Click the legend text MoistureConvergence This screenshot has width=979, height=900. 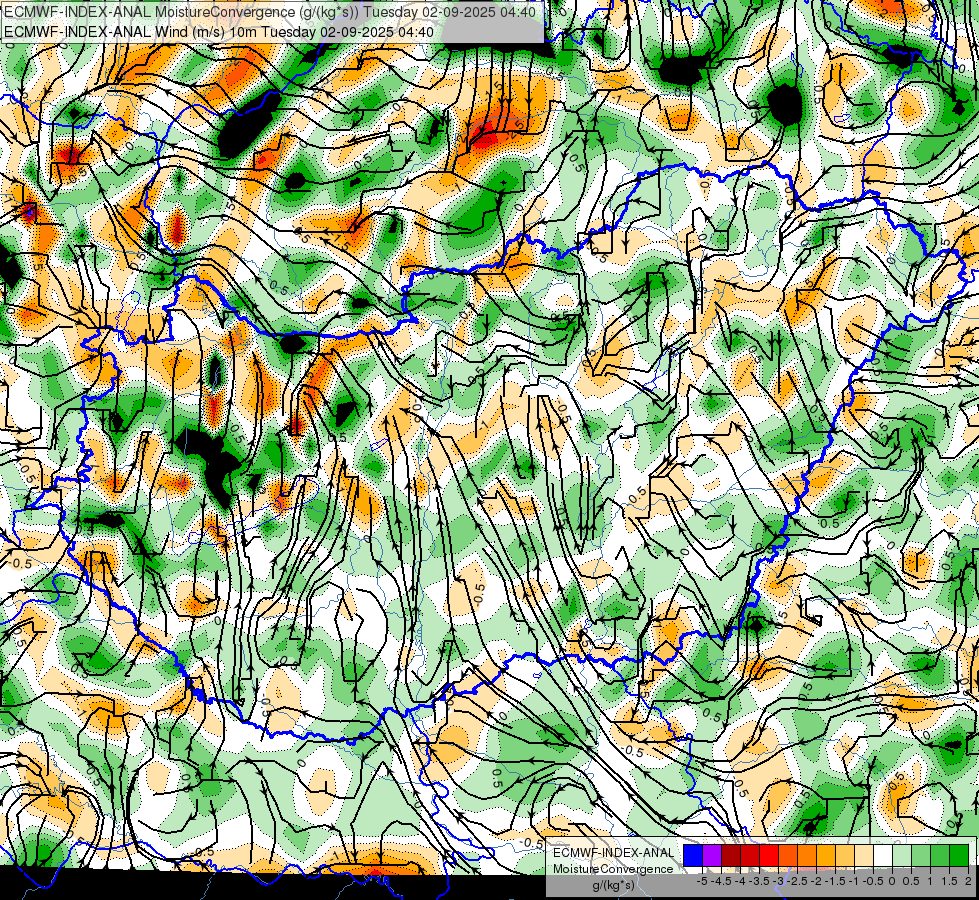[x=613, y=869]
